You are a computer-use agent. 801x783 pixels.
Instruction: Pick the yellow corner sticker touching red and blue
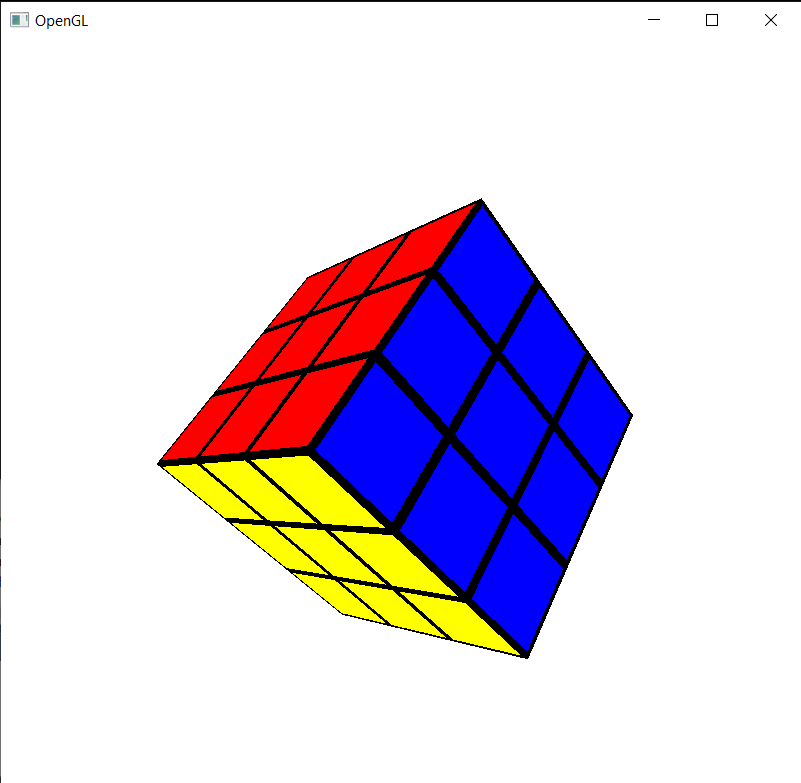click(x=318, y=490)
